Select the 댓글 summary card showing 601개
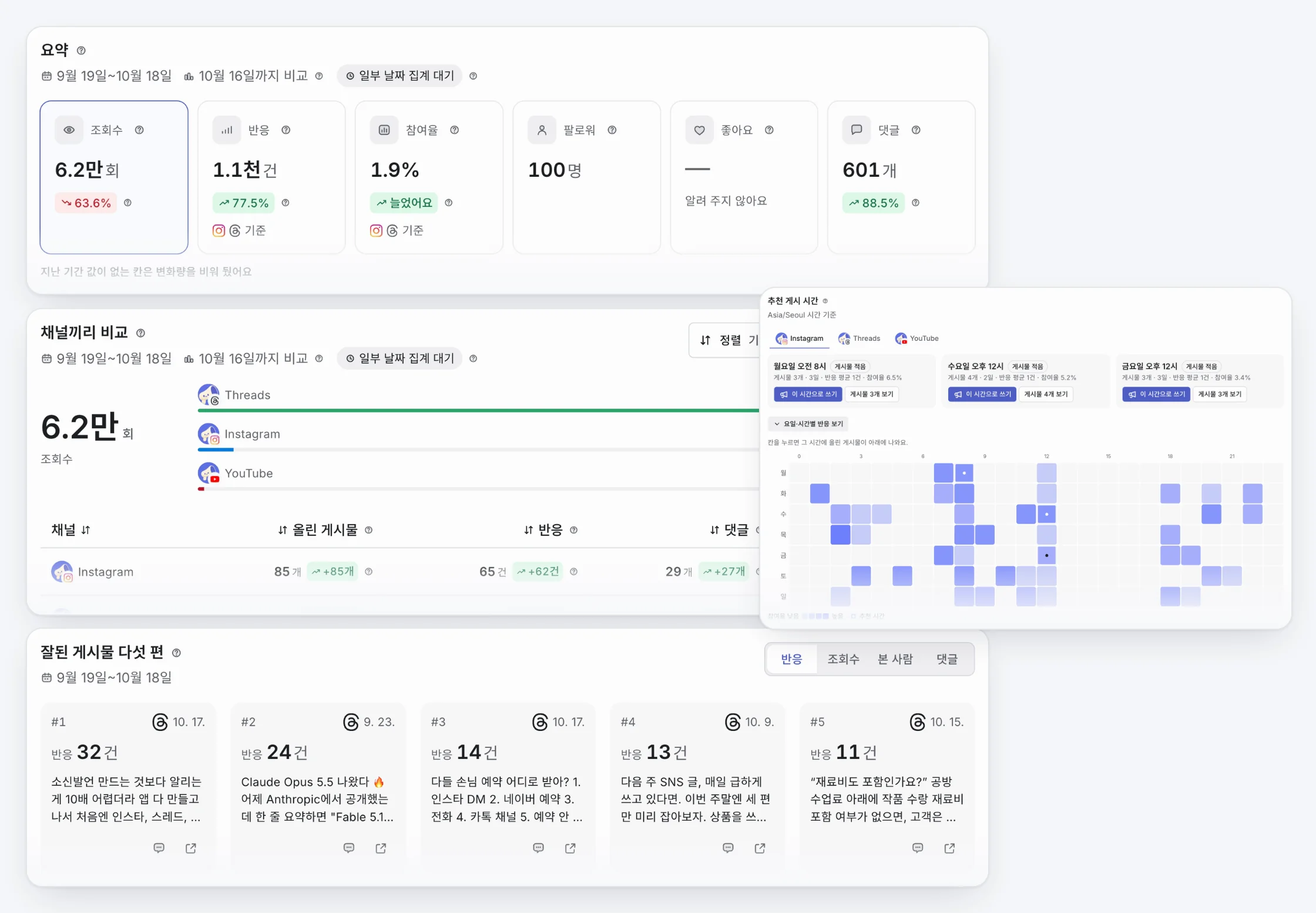 point(901,177)
